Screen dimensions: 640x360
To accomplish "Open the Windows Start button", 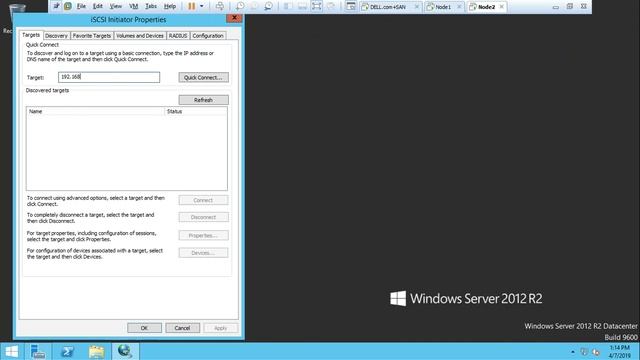I will tap(11, 351).
